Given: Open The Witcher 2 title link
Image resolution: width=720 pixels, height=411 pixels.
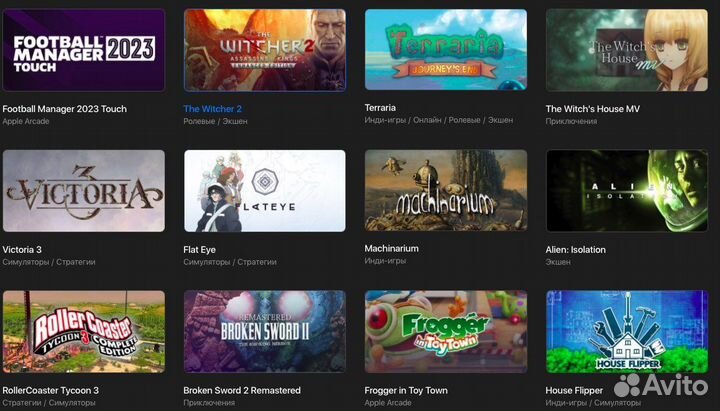Looking at the screenshot, I should point(213,109).
